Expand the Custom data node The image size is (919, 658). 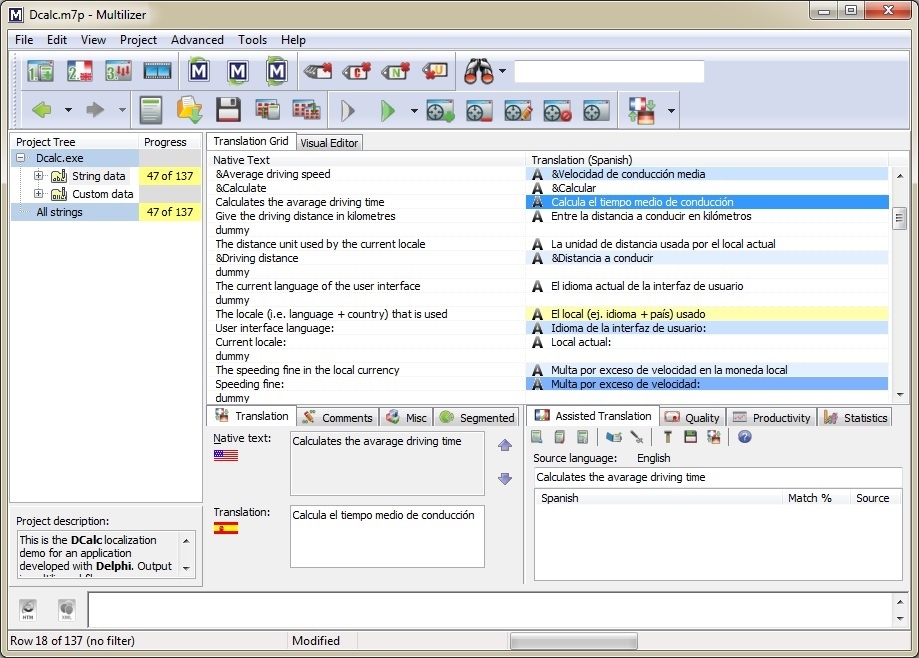tap(38, 193)
